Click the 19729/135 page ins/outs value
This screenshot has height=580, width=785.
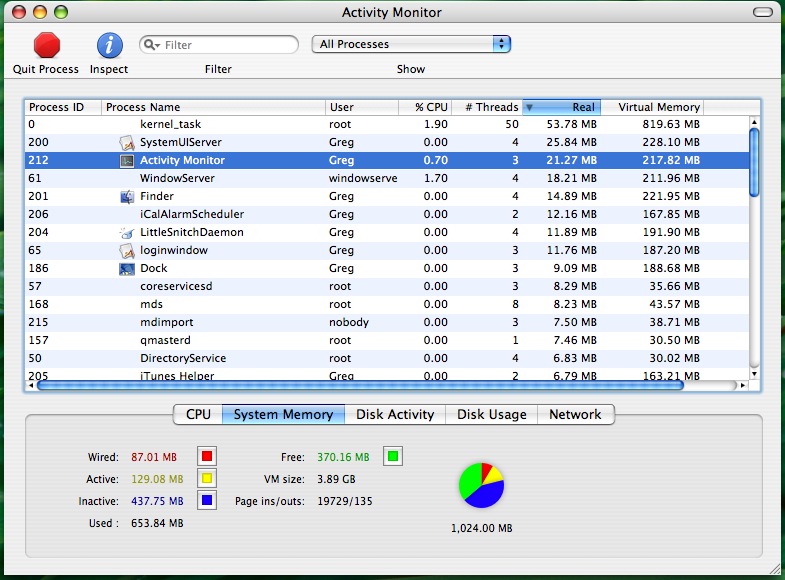tap(345, 501)
